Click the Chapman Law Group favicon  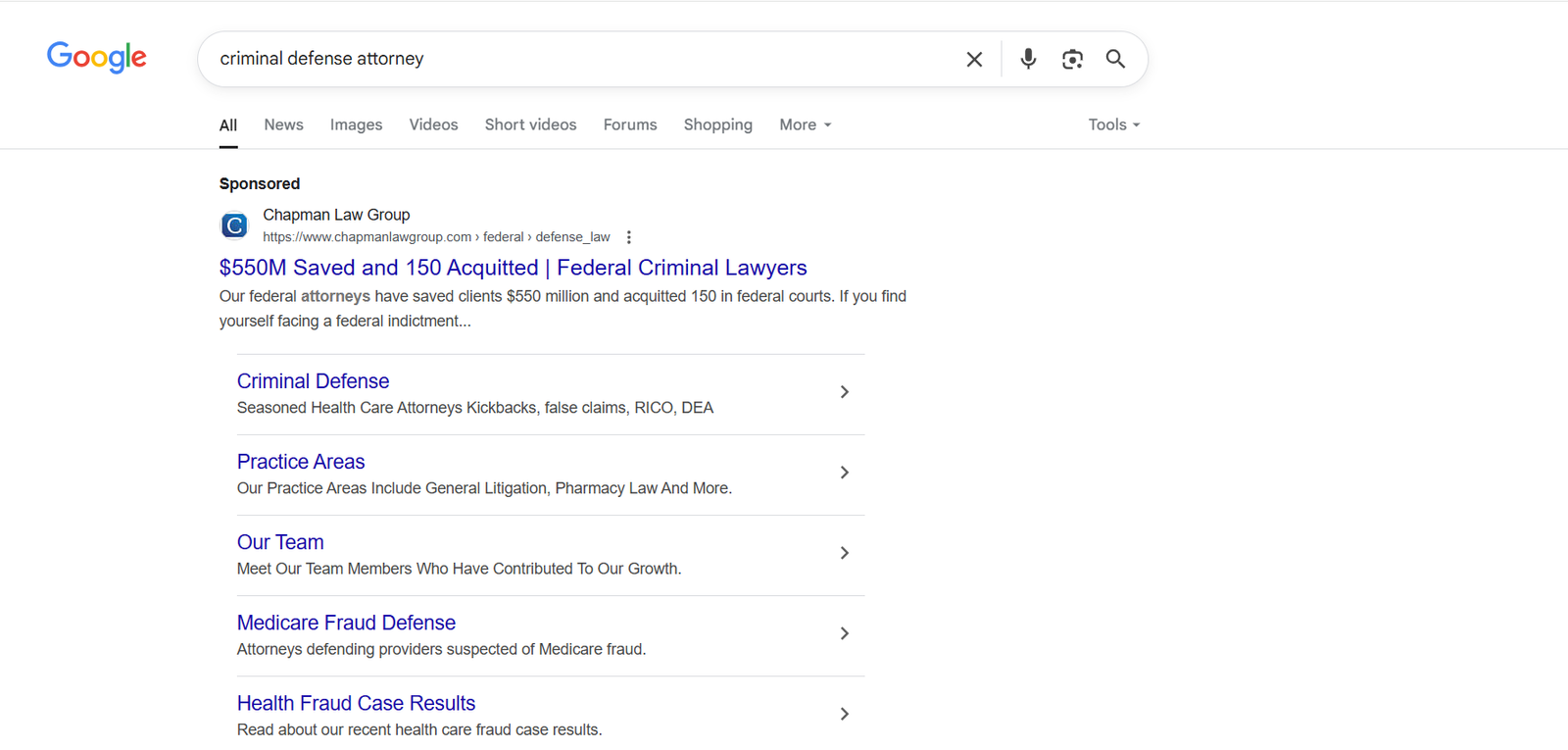point(234,225)
